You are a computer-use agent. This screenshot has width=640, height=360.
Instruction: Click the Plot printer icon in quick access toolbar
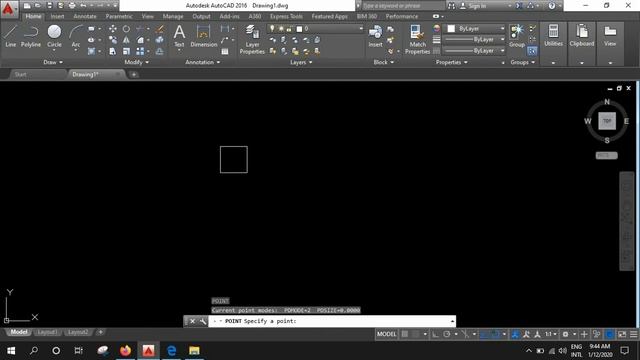[72, 6]
